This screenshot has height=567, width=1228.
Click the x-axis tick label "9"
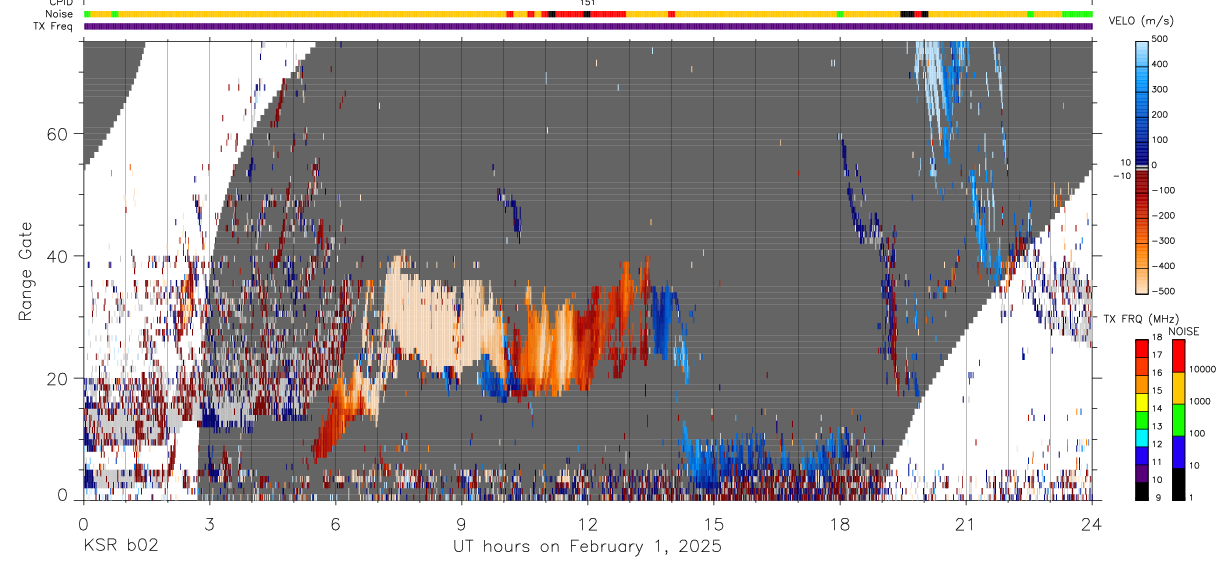pyautogui.click(x=461, y=523)
